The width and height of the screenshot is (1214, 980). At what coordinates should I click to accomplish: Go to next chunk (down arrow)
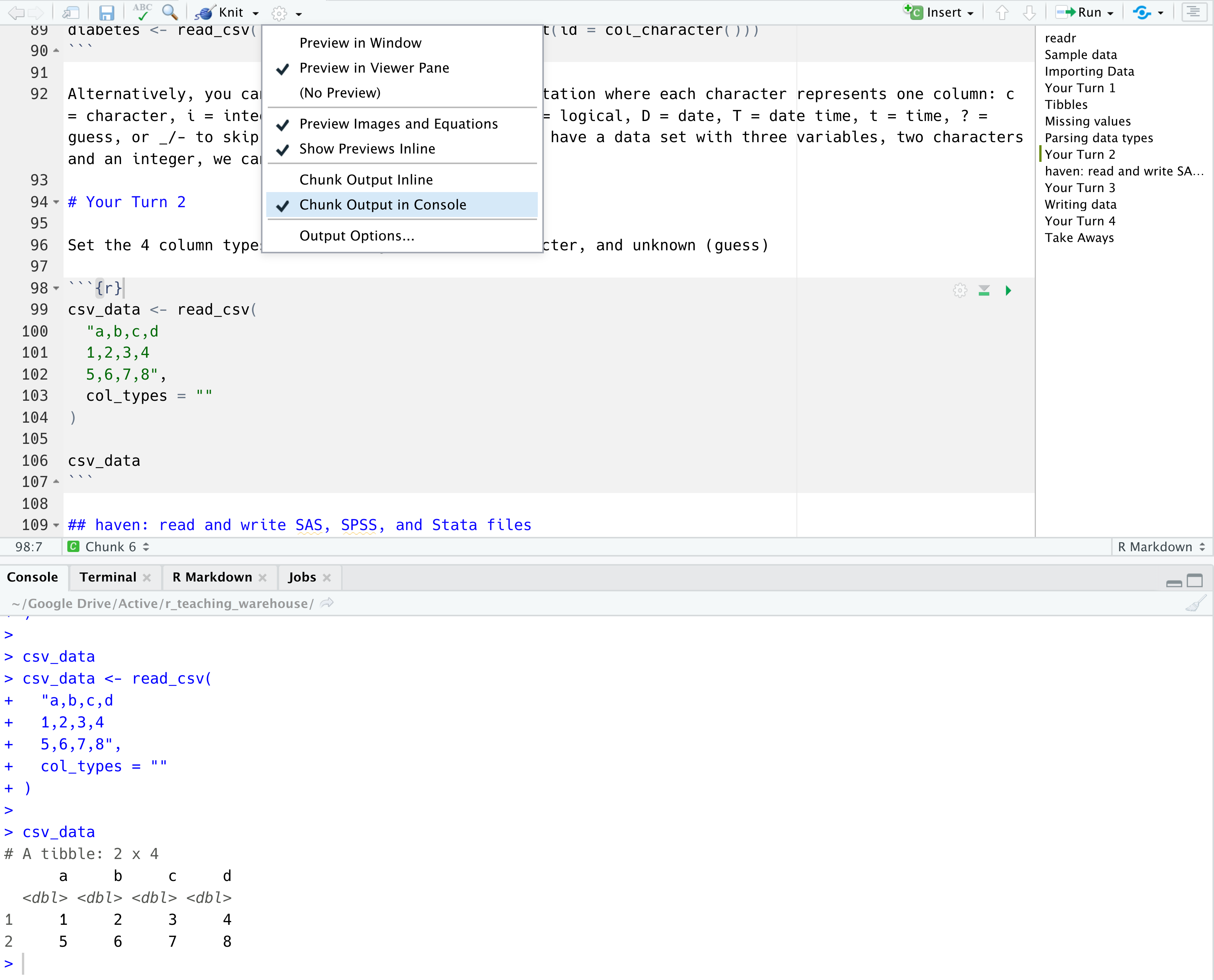click(1029, 12)
